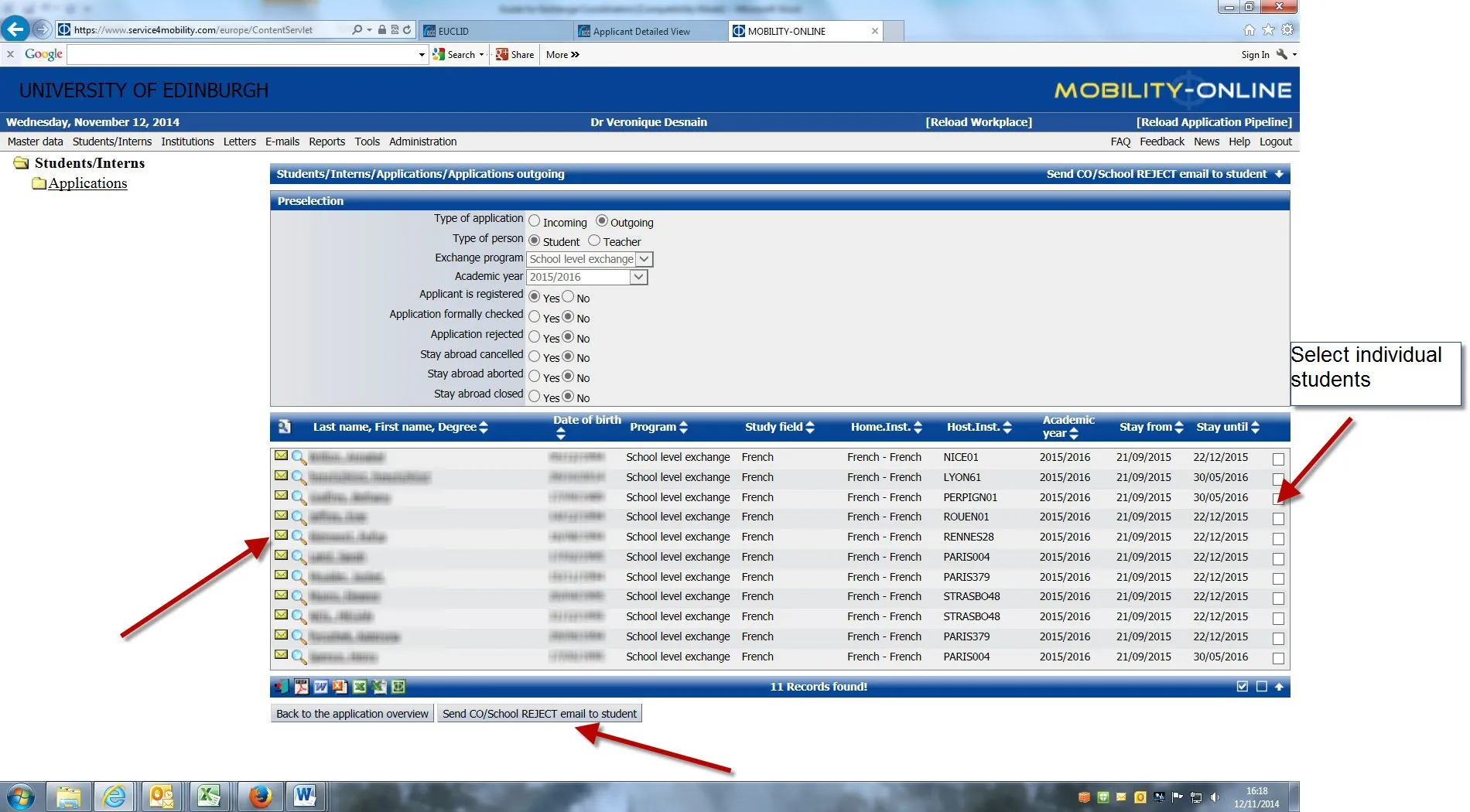Click Send CO/School REJECT email to student
The height and width of the screenshot is (812, 1470).
[x=539, y=713]
